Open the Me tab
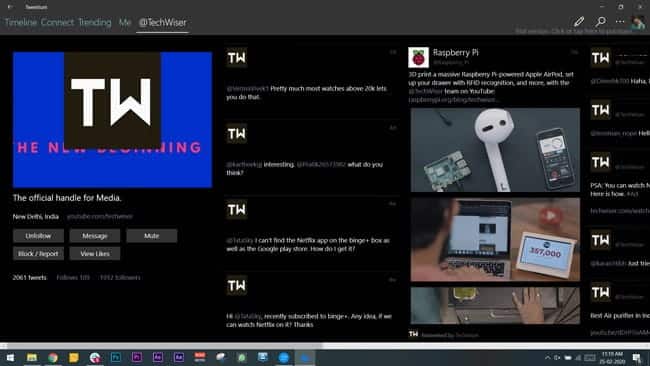 point(125,22)
